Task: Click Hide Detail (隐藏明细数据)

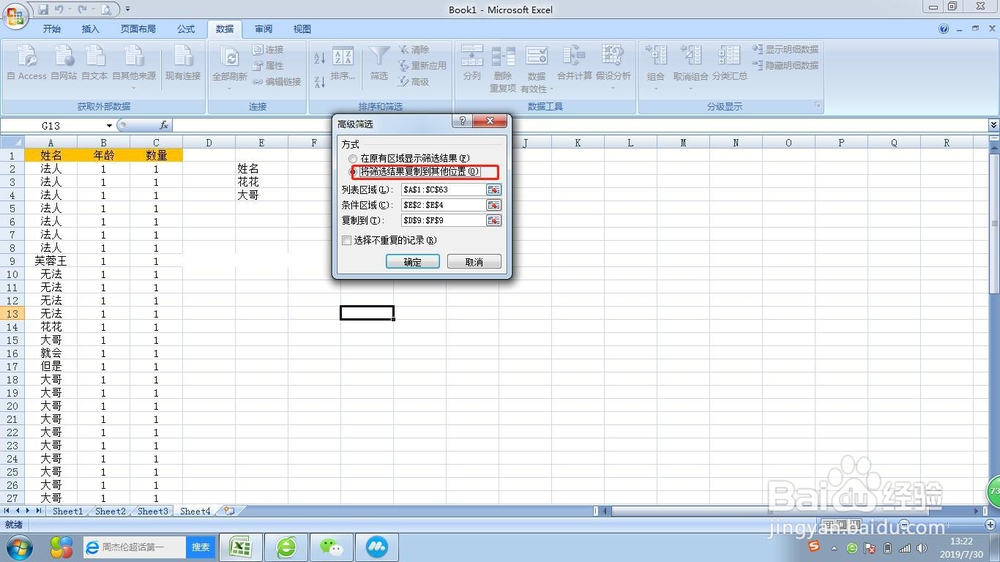Action: [785, 65]
